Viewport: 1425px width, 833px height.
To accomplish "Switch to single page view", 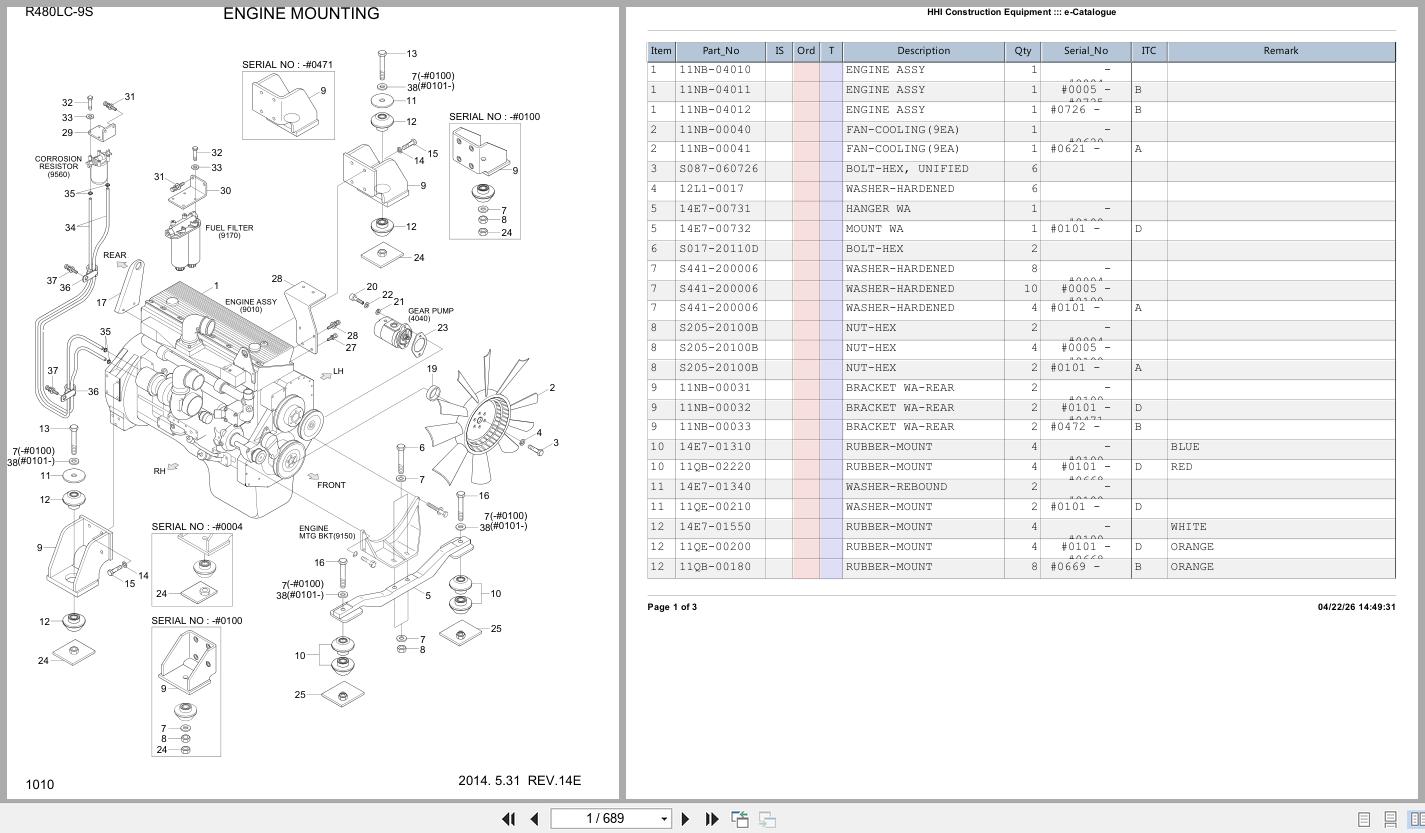I will pos(1363,819).
